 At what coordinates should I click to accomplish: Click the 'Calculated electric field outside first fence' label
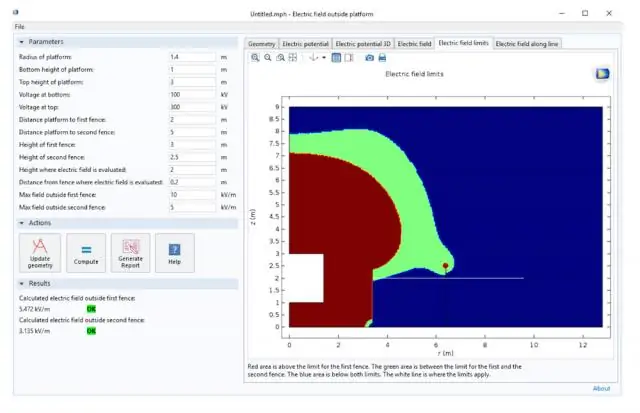point(77,298)
